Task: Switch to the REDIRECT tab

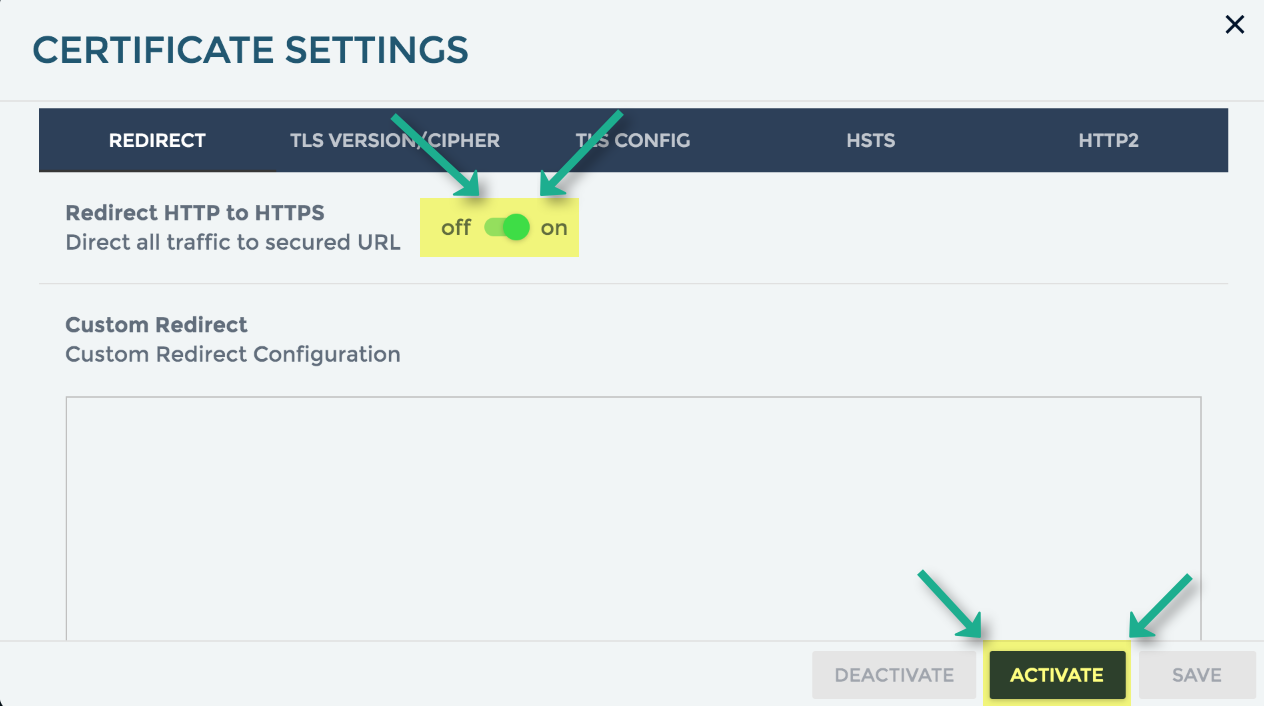Action: 157,140
